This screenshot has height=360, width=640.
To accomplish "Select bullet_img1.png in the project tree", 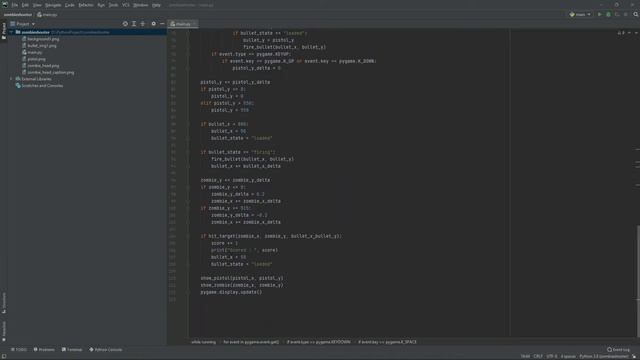I will (42, 46).
